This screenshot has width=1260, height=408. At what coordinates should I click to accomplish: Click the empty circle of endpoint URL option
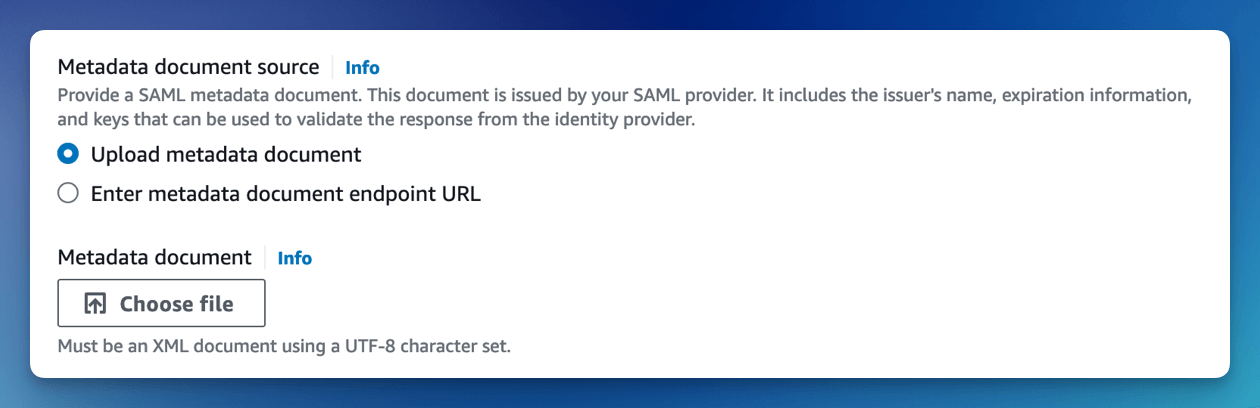(68, 194)
